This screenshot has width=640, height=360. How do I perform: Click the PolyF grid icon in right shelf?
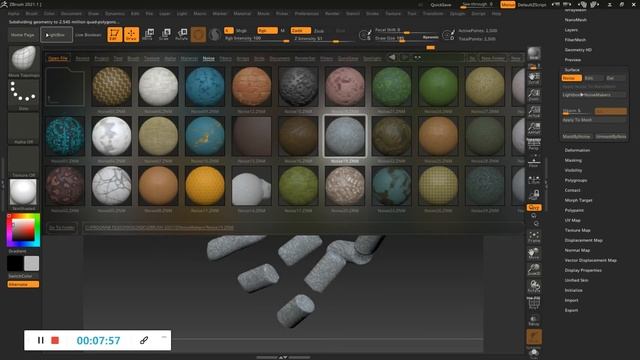tap(533, 303)
